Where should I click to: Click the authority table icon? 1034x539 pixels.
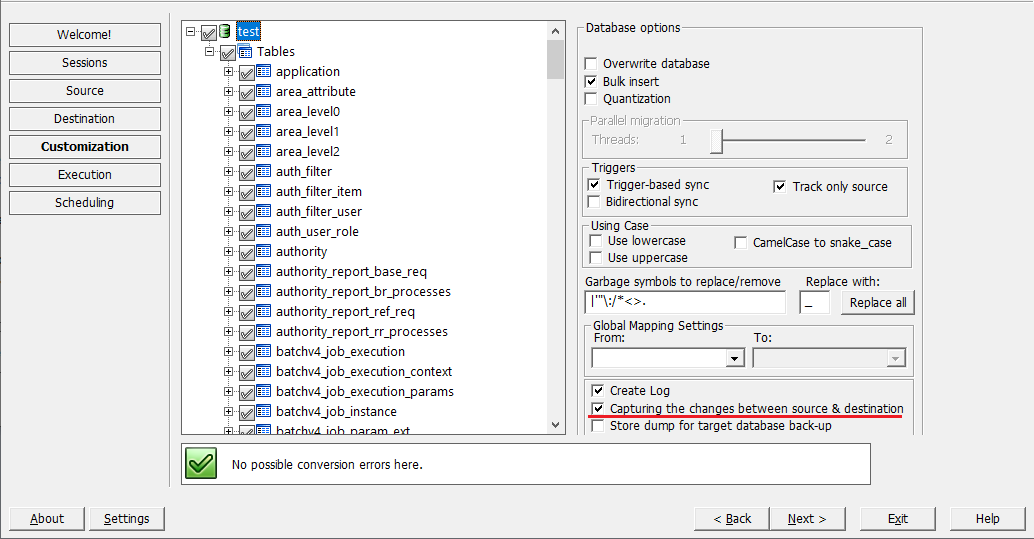click(264, 251)
